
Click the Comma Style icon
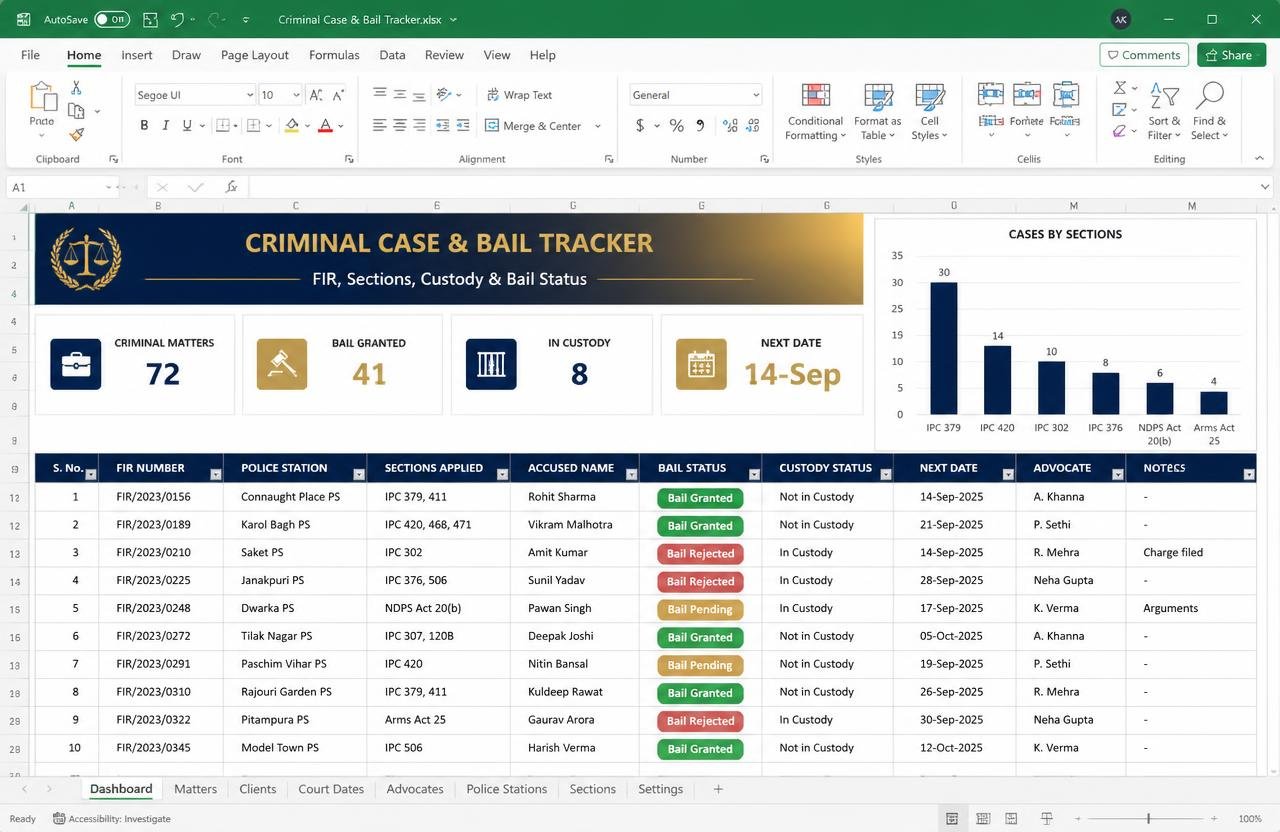pos(700,126)
